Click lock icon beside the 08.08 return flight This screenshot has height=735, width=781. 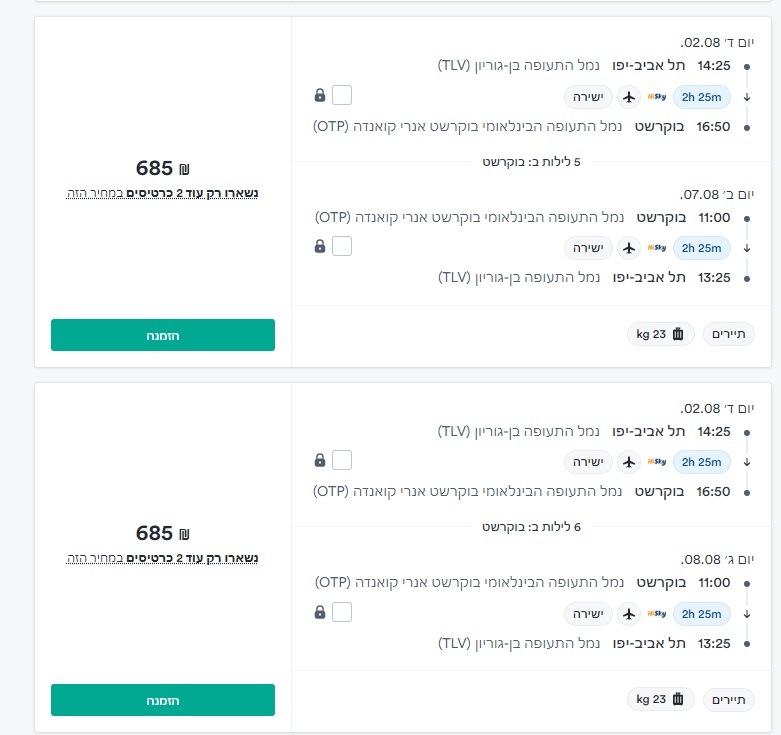[320, 612]
